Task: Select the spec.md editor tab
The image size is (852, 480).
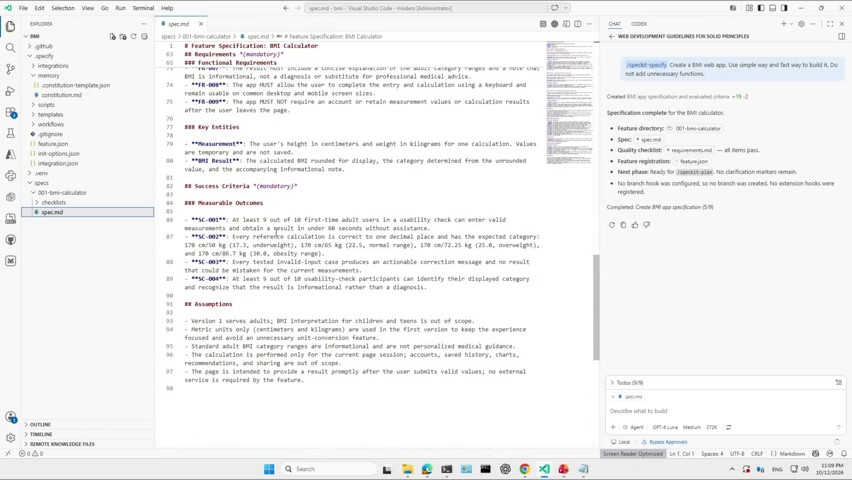Action: [179, 24]
